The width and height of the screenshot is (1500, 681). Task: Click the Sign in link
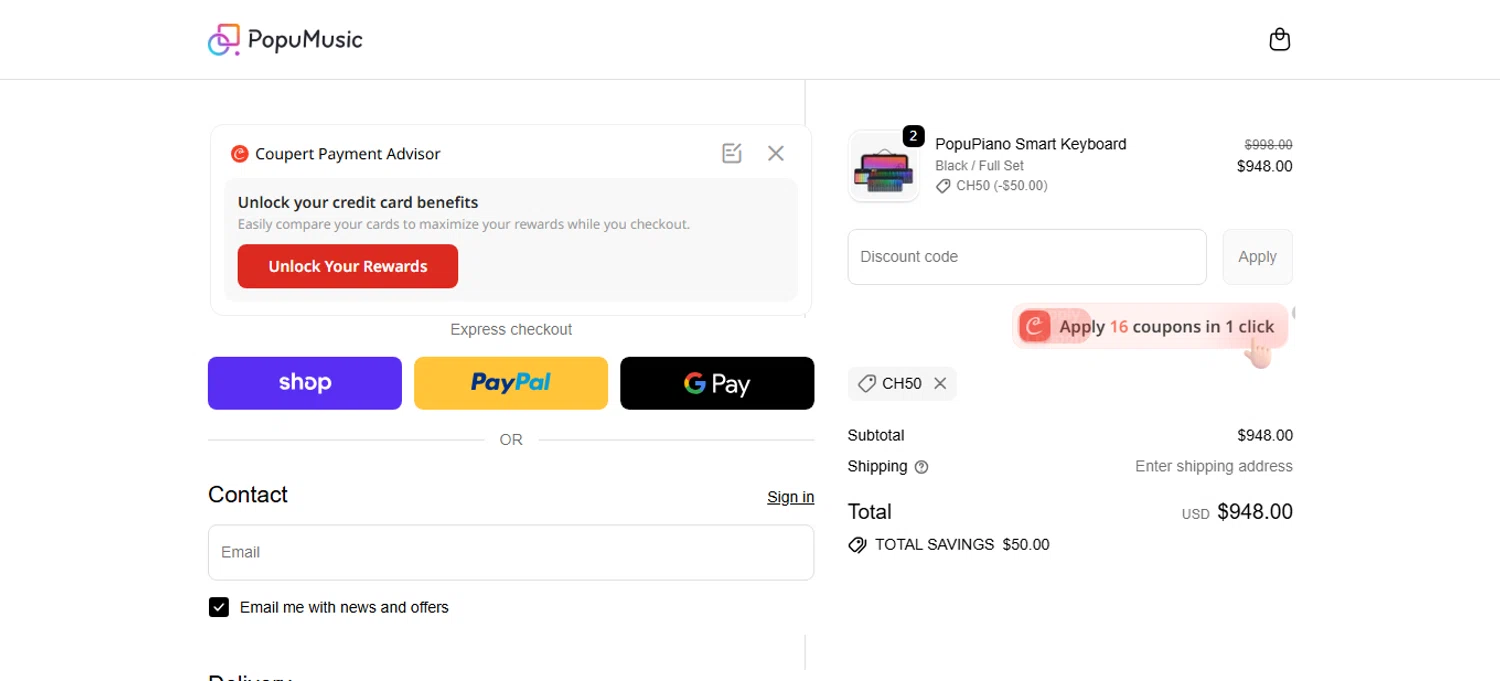(x=790, y=497)
